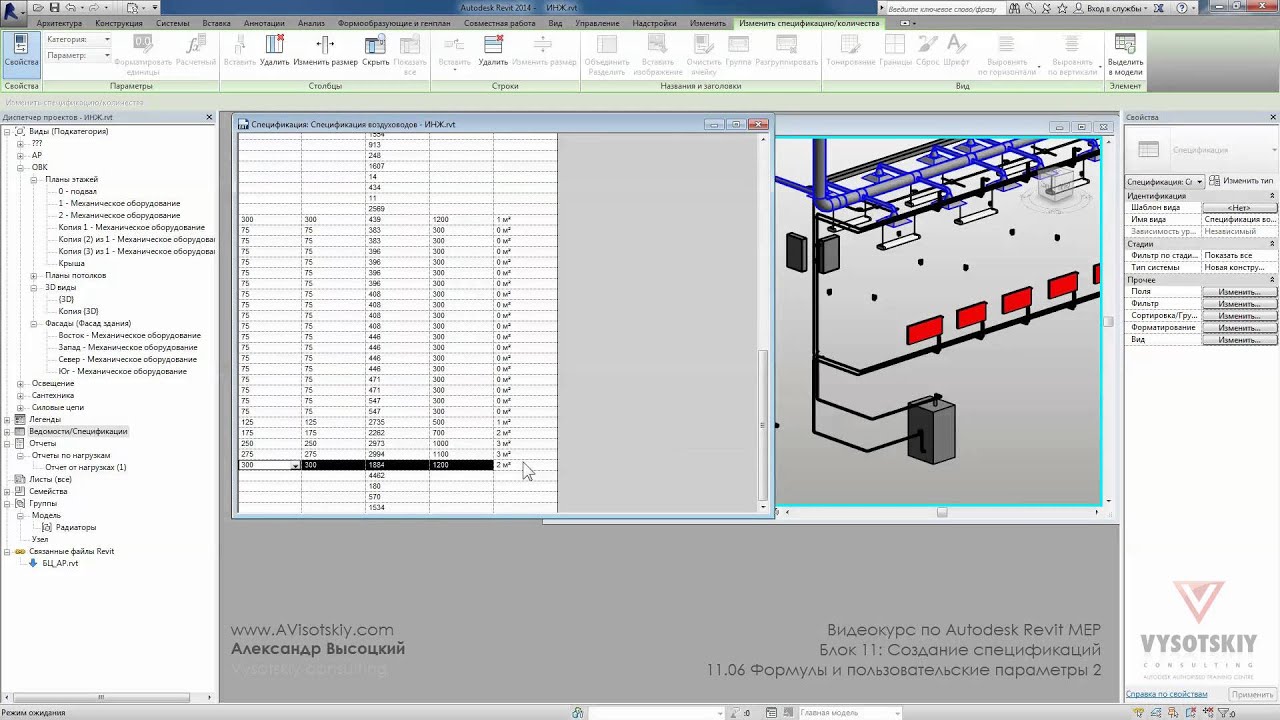Click Выделить в модели button
The image size is (1280, 720).
[1125, 55]
